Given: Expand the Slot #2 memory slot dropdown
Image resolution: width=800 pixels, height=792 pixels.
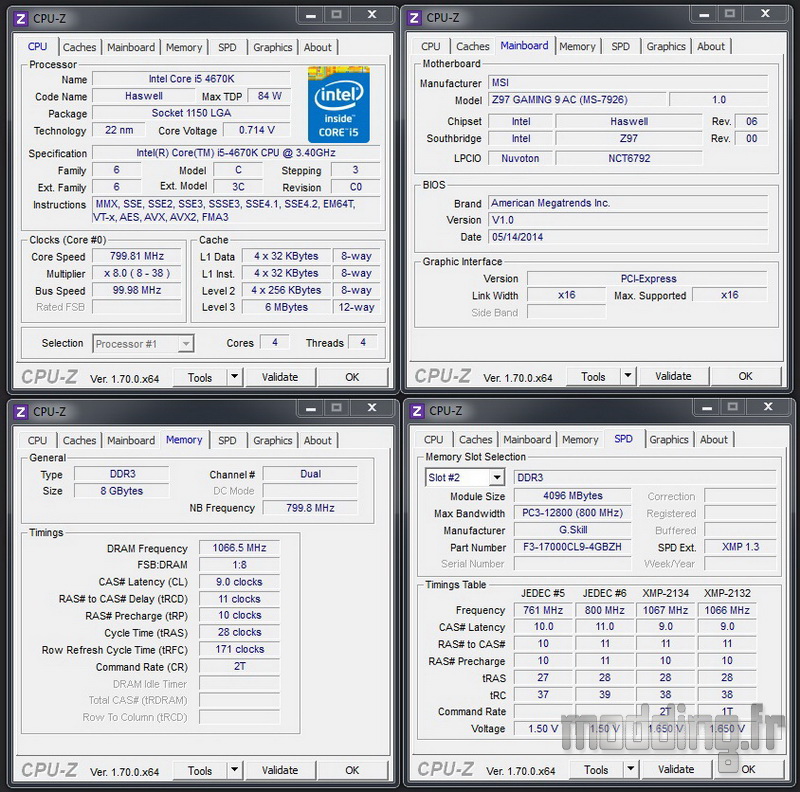Looking at the screenshot, I should 496,478.
